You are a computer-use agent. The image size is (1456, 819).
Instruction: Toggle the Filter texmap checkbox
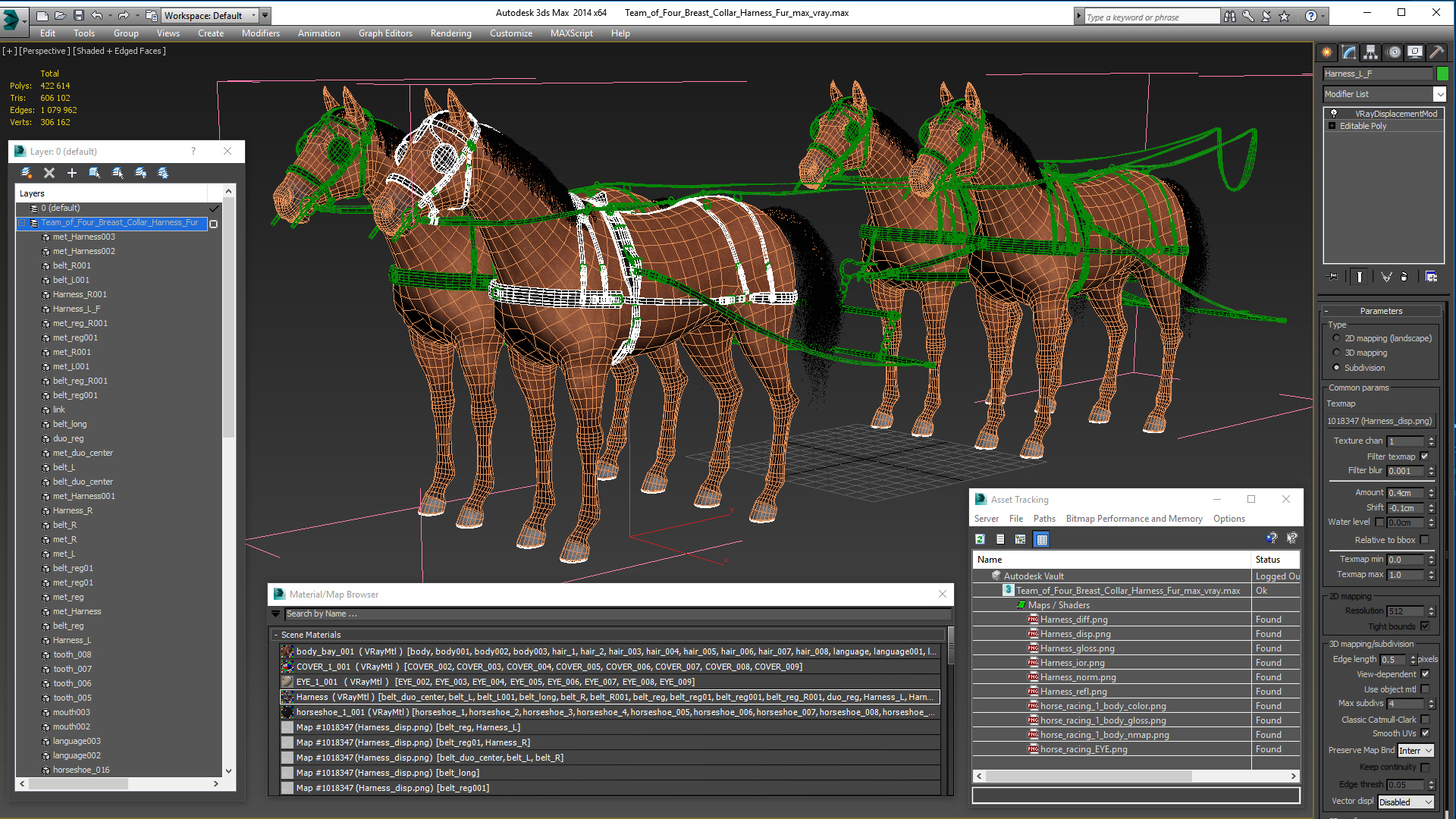point(1424,457)
